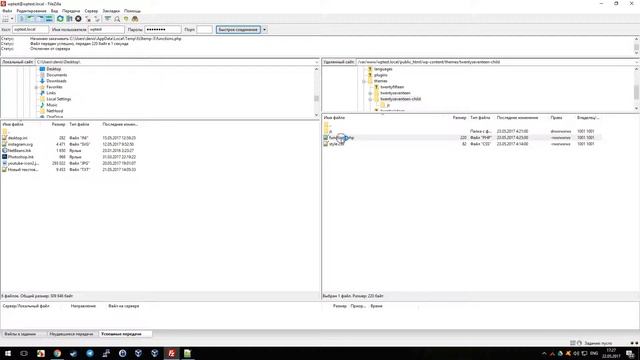Open the Редактирование menu

tap(31, 11)
